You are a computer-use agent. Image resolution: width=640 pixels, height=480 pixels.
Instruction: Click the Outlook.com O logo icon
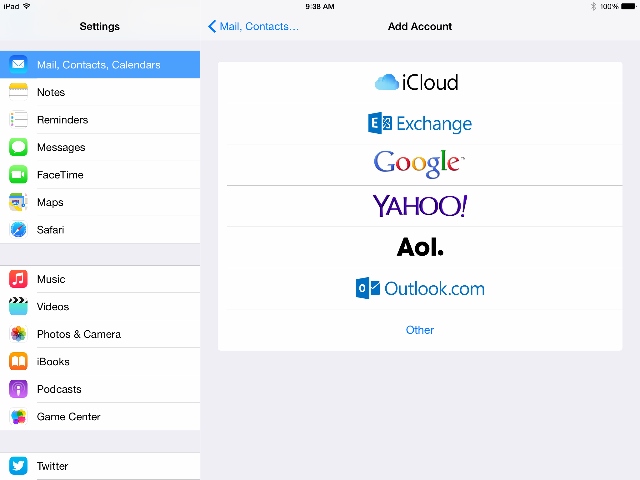pyautogui.click(x=368, y=288)
